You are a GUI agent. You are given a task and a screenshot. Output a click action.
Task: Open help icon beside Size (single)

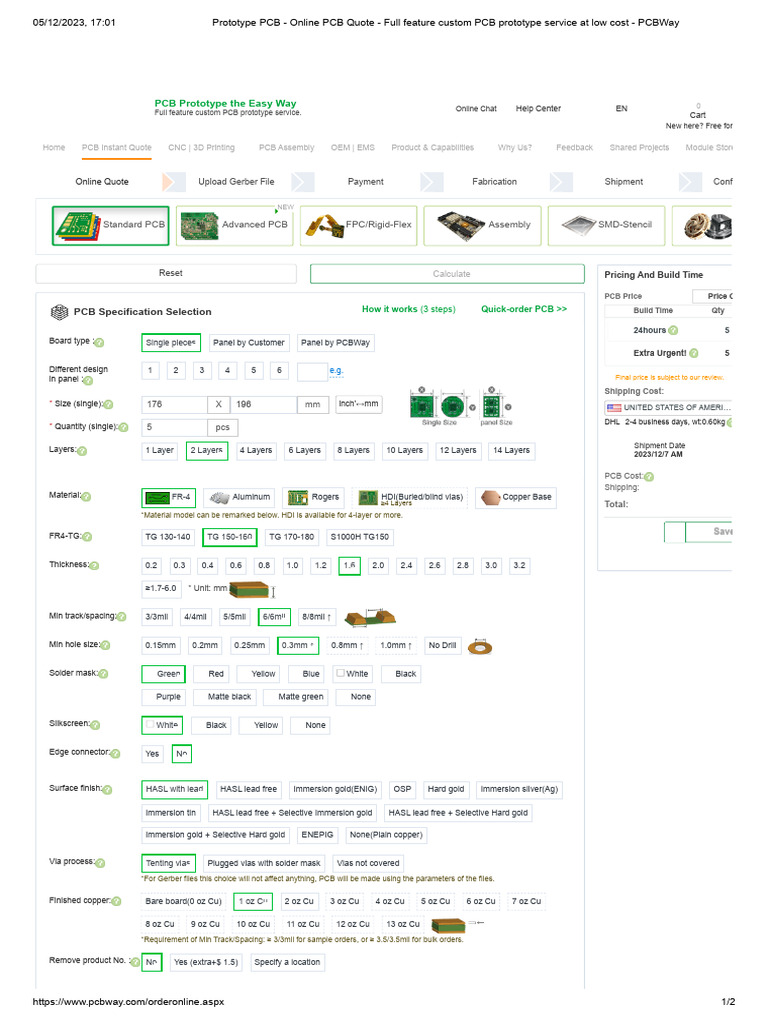click(108, 405)
